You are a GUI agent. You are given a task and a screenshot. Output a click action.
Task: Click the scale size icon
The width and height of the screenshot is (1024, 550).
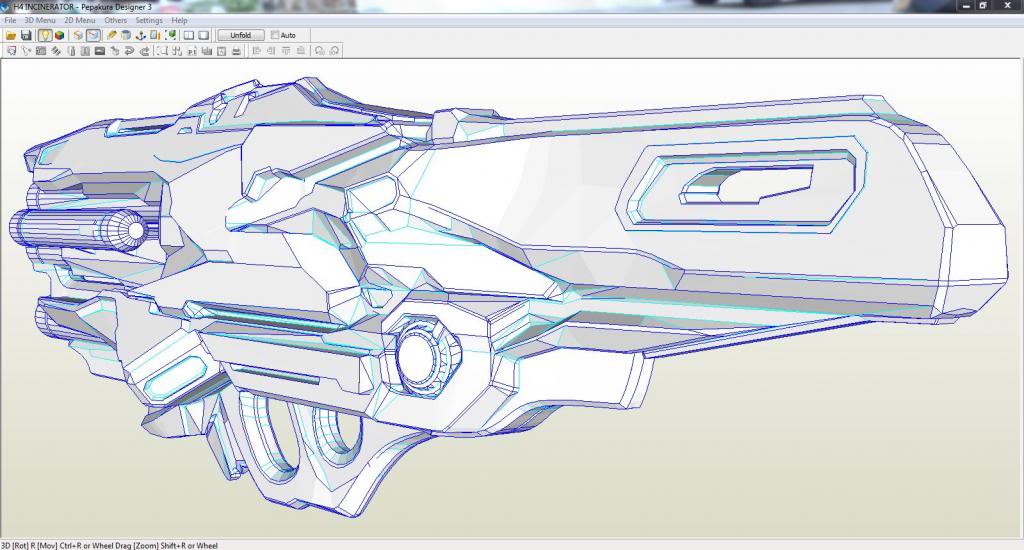pyautogui.click(x=155, y=35)
